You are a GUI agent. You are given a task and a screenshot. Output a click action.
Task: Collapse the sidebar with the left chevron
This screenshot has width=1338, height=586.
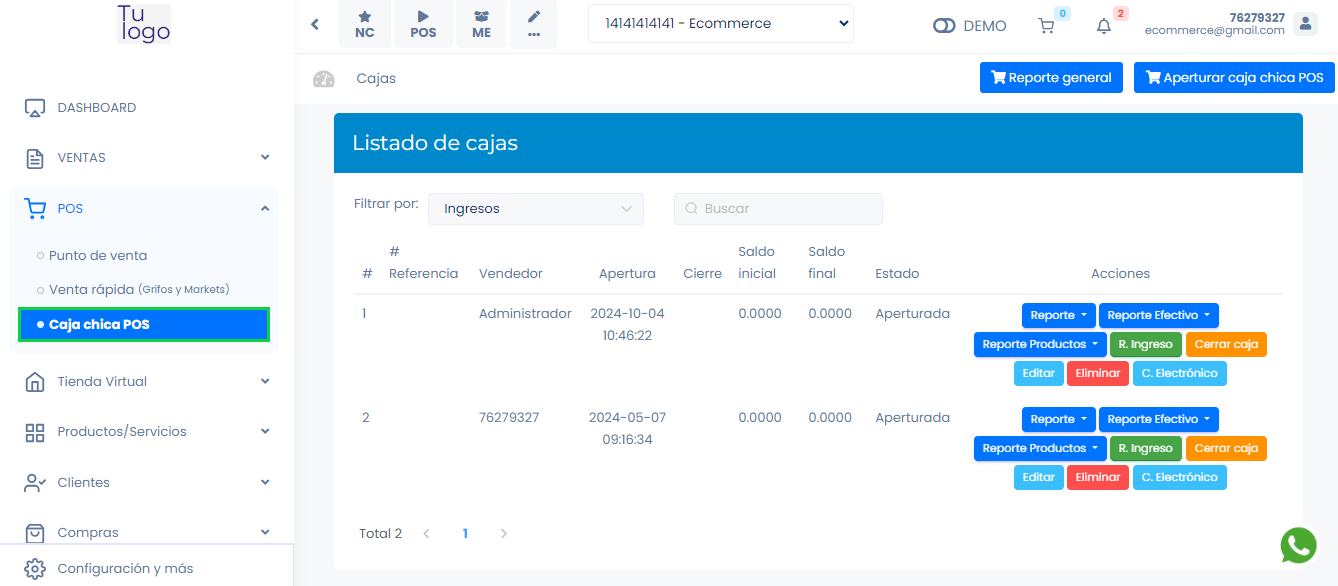tap(315, 23)
